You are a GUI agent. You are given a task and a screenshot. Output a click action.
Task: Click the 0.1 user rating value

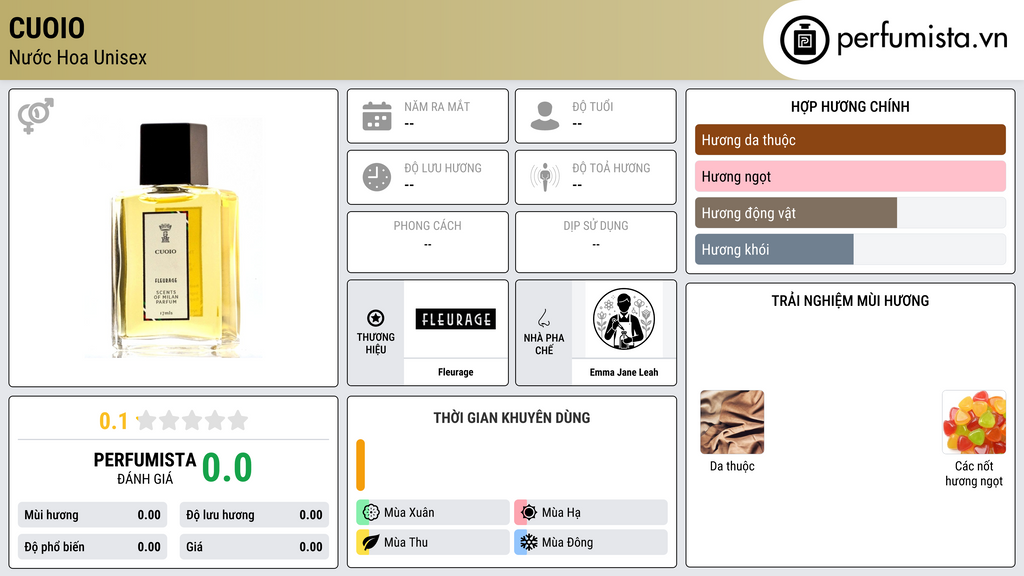click(114, 421)
